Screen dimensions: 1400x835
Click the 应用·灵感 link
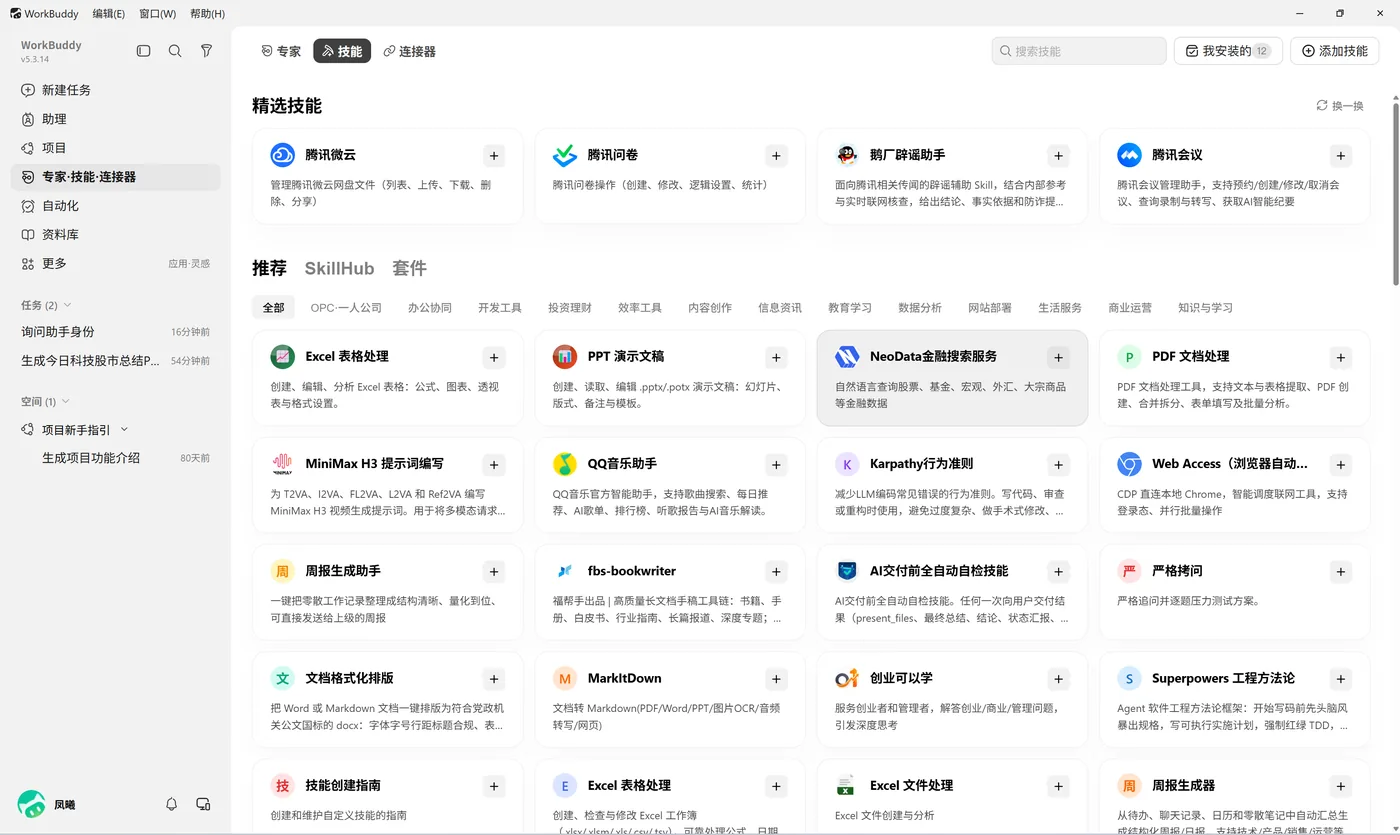(x=189, y=264)
